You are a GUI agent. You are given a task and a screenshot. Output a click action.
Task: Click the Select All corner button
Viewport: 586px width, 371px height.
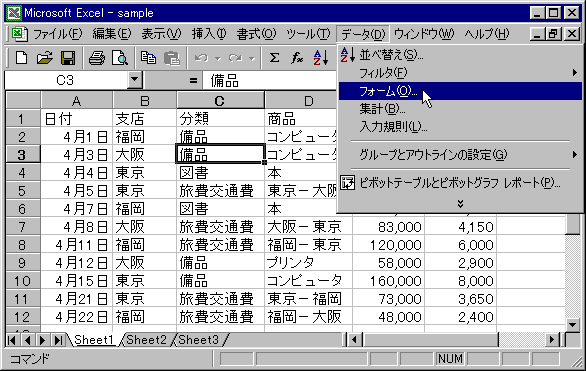(x=23, y=100)
